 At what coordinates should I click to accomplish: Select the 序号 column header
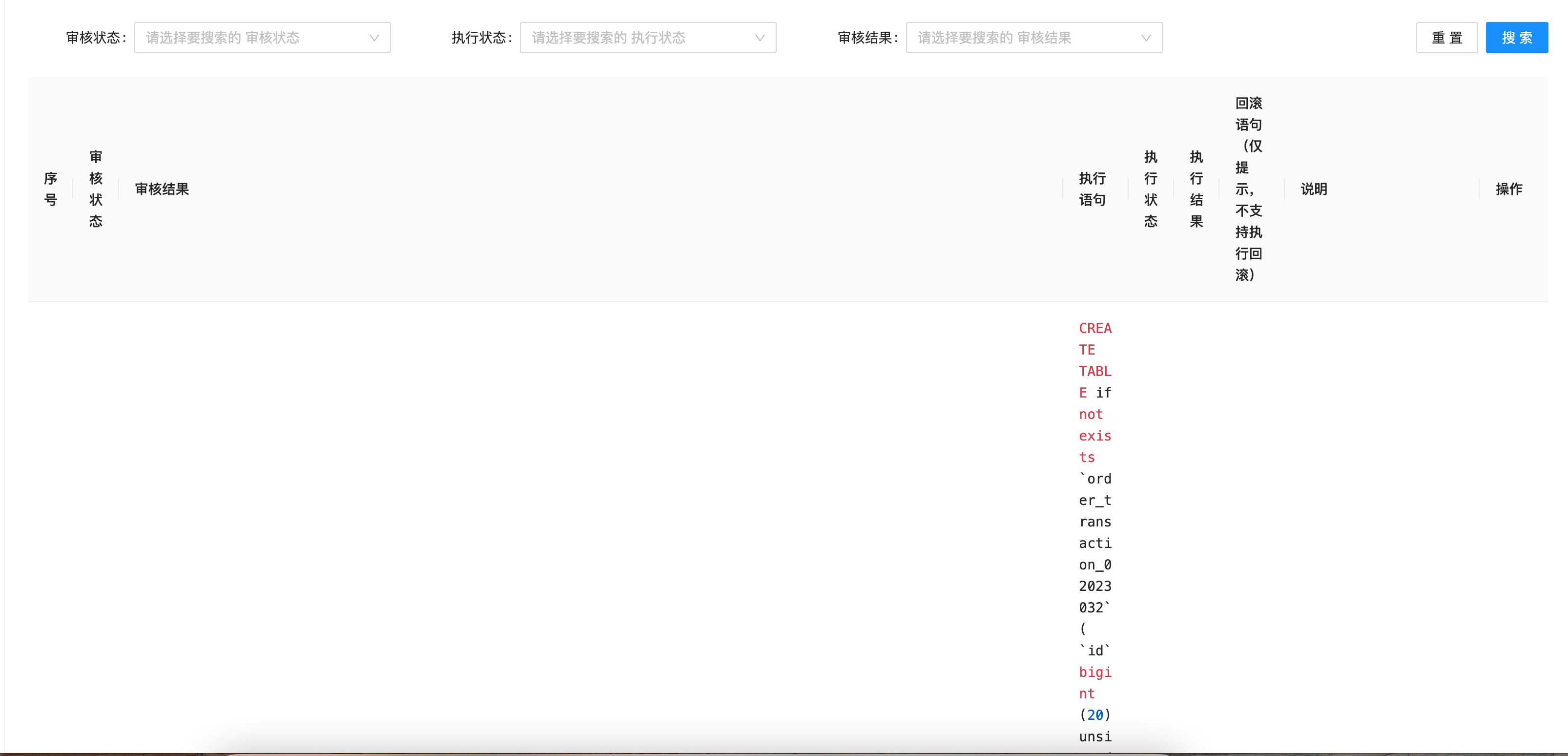click(51, 188)
